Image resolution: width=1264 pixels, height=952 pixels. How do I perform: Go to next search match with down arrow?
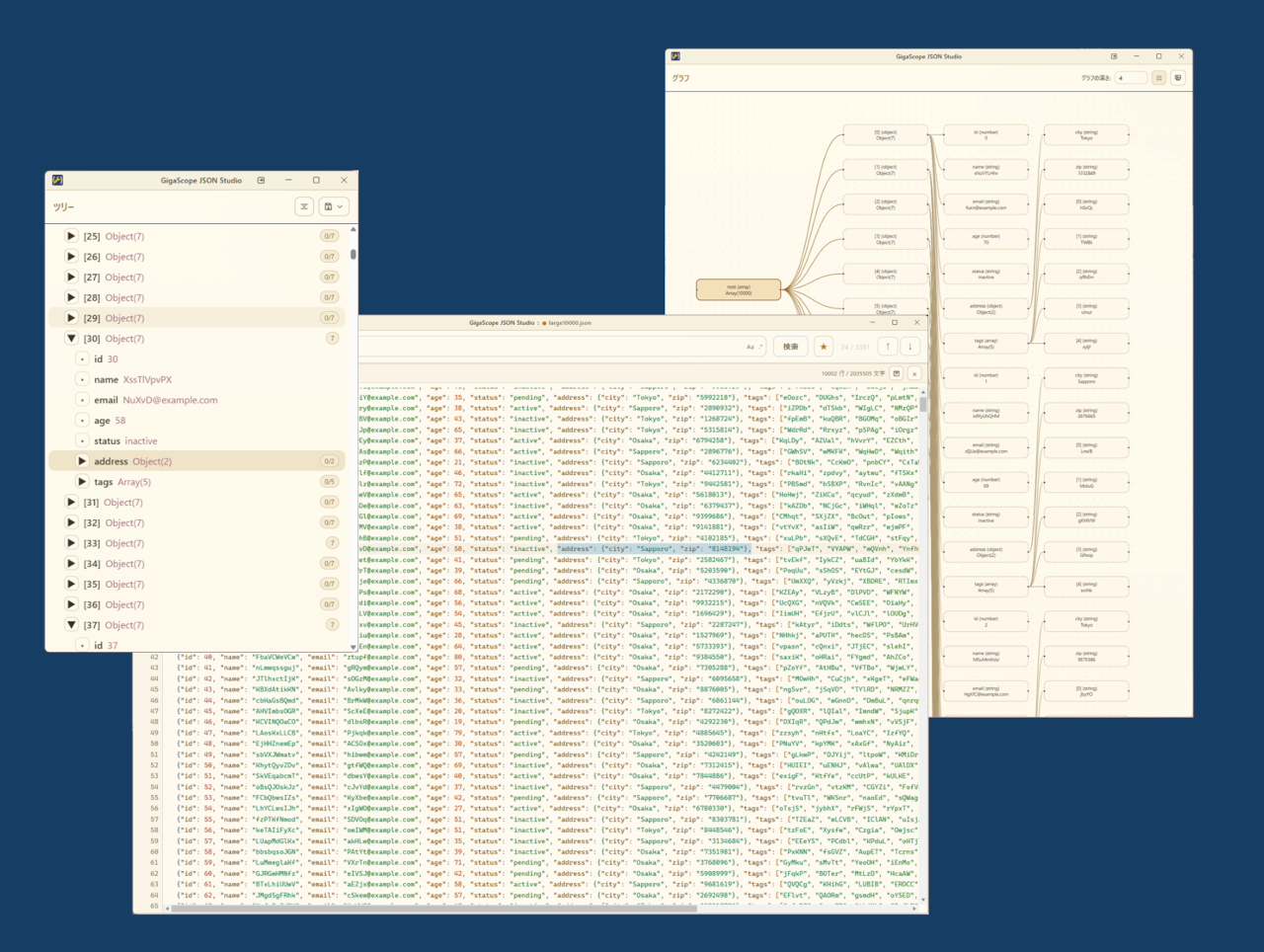910,347
